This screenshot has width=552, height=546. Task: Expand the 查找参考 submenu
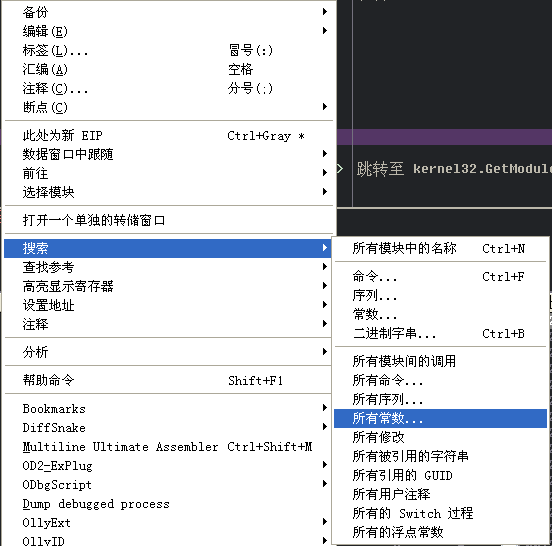point(168,267)
